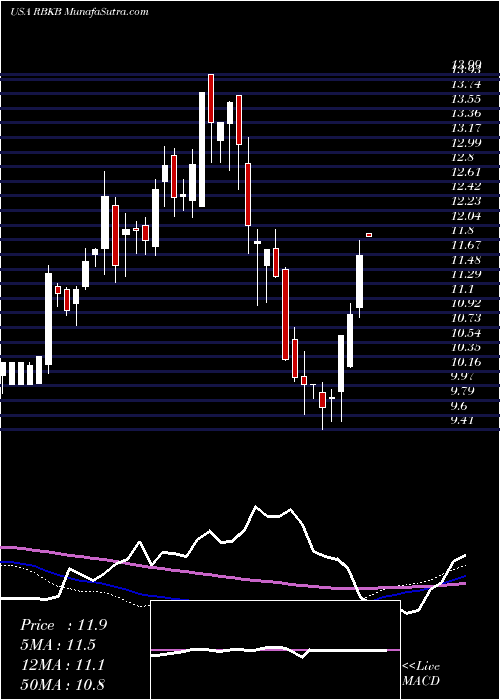500x700 pixels.
Task: Select the 10.54 price axis label
Action: (x=467, y=333)
